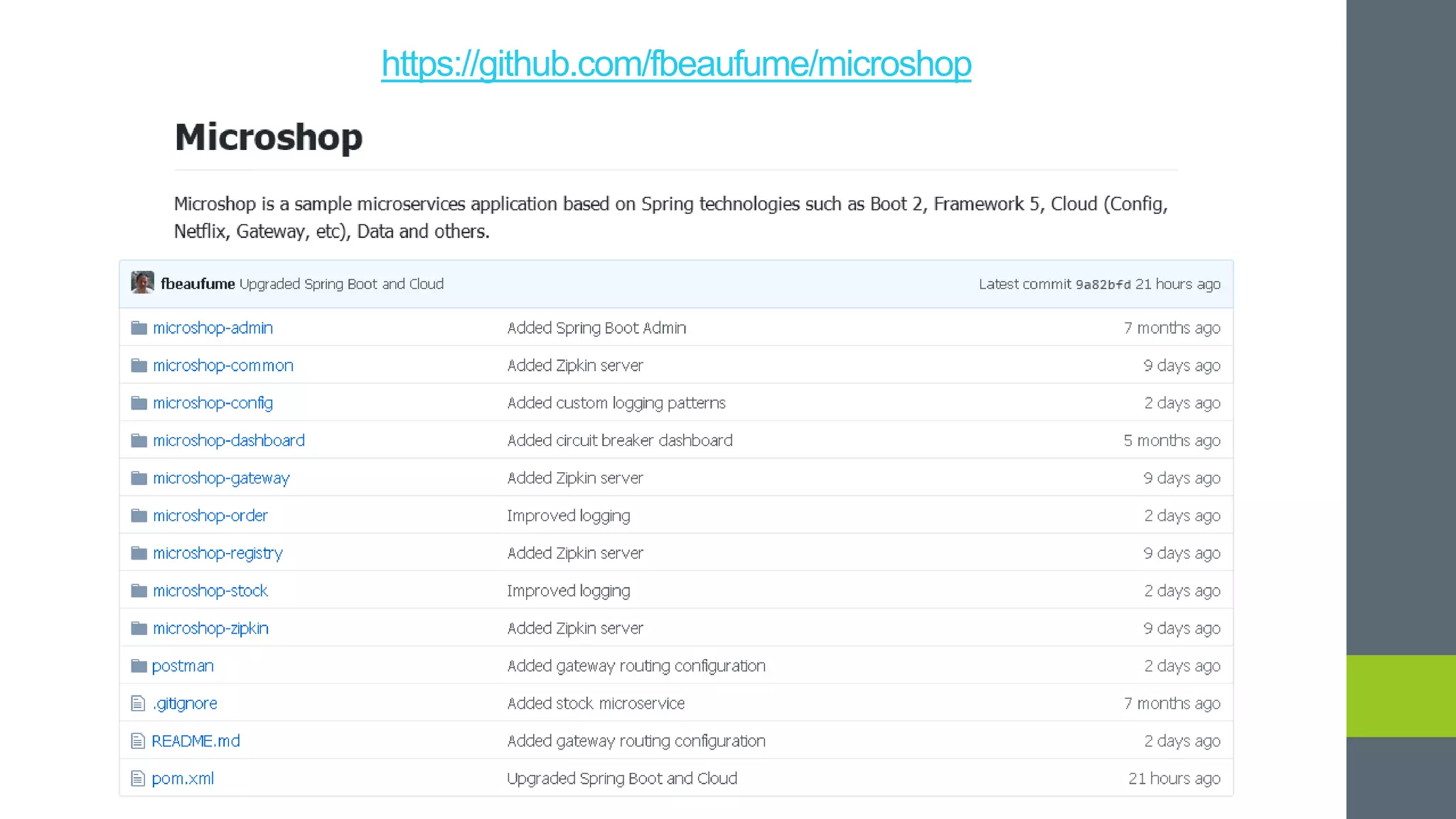Click commit message Added Spring Boot Admin
Image resolution: width=1456 pixels, height=819 pixels.
tap(596, 328)
